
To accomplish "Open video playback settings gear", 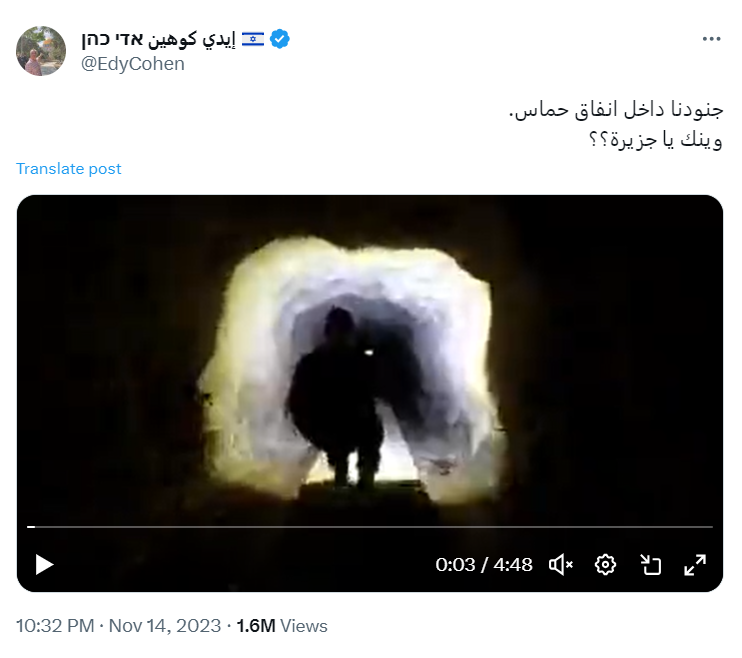I will pos(605,565).
